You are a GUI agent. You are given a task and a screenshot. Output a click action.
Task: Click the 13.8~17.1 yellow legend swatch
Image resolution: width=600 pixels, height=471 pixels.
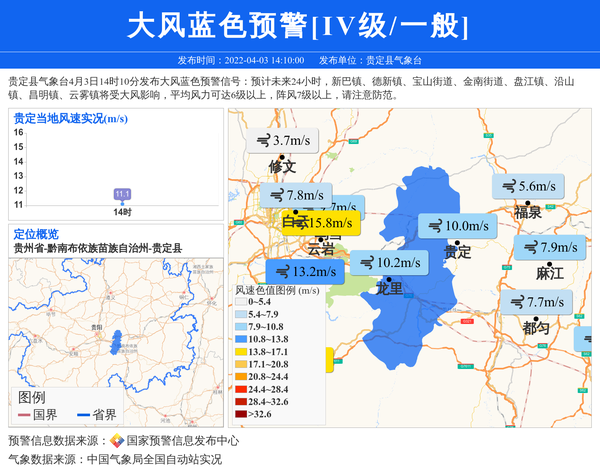(242, 353)
